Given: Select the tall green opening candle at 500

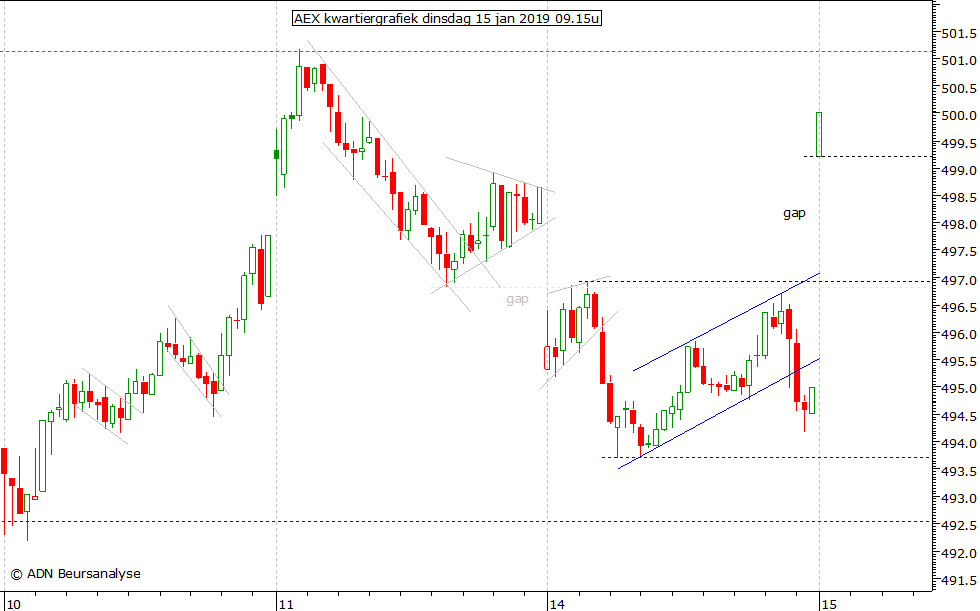Looking at the screenshot, I should pyautogui.click(x=819, y=134).
